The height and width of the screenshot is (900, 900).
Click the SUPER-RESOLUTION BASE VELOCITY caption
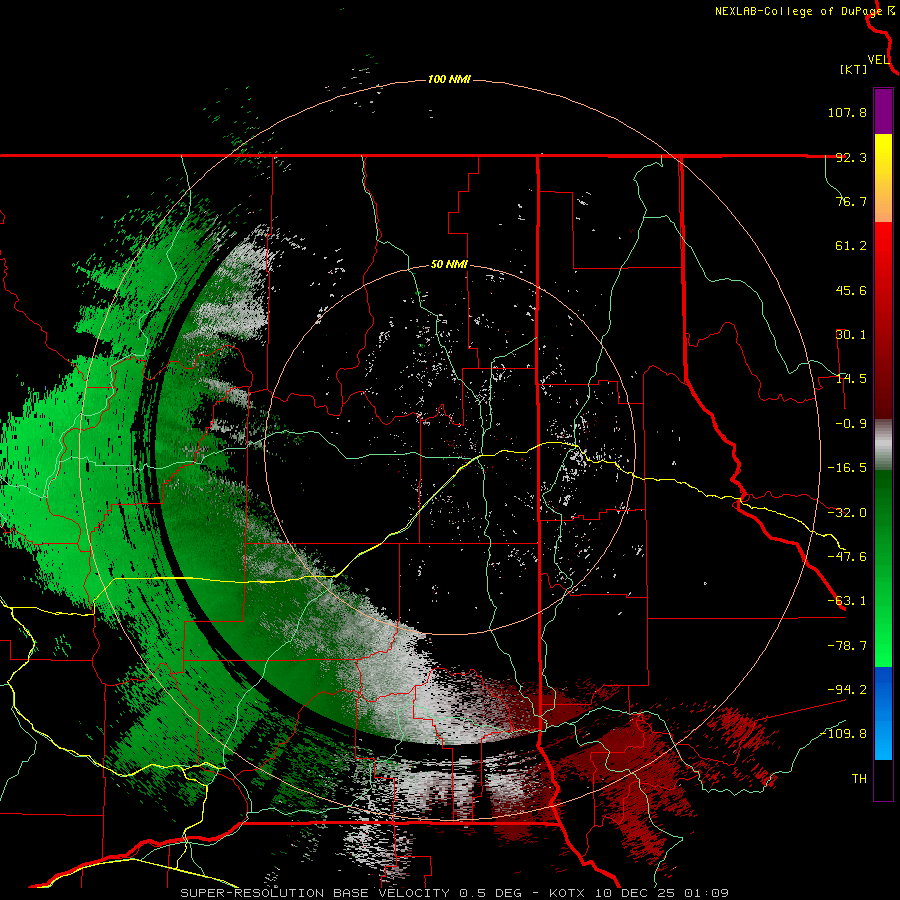(x=316, y=893)
